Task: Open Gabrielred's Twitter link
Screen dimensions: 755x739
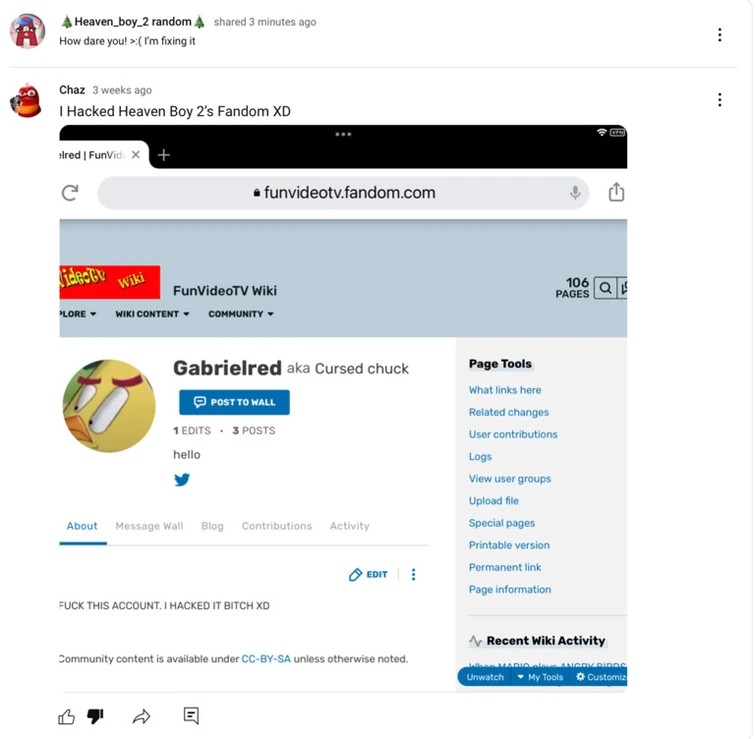Action: point(182,480)
